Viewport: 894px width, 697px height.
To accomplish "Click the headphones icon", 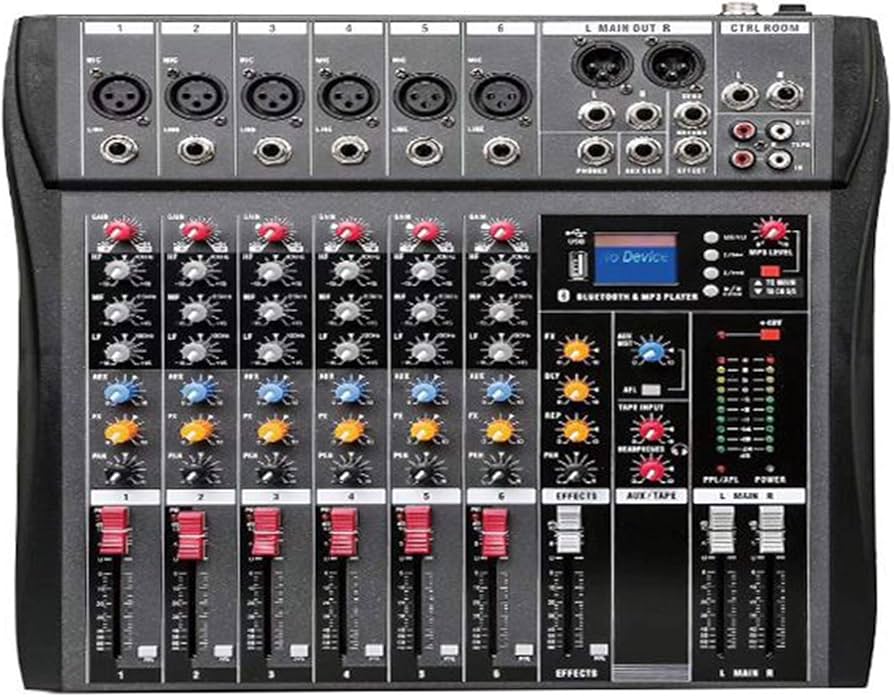I will 678,450.
